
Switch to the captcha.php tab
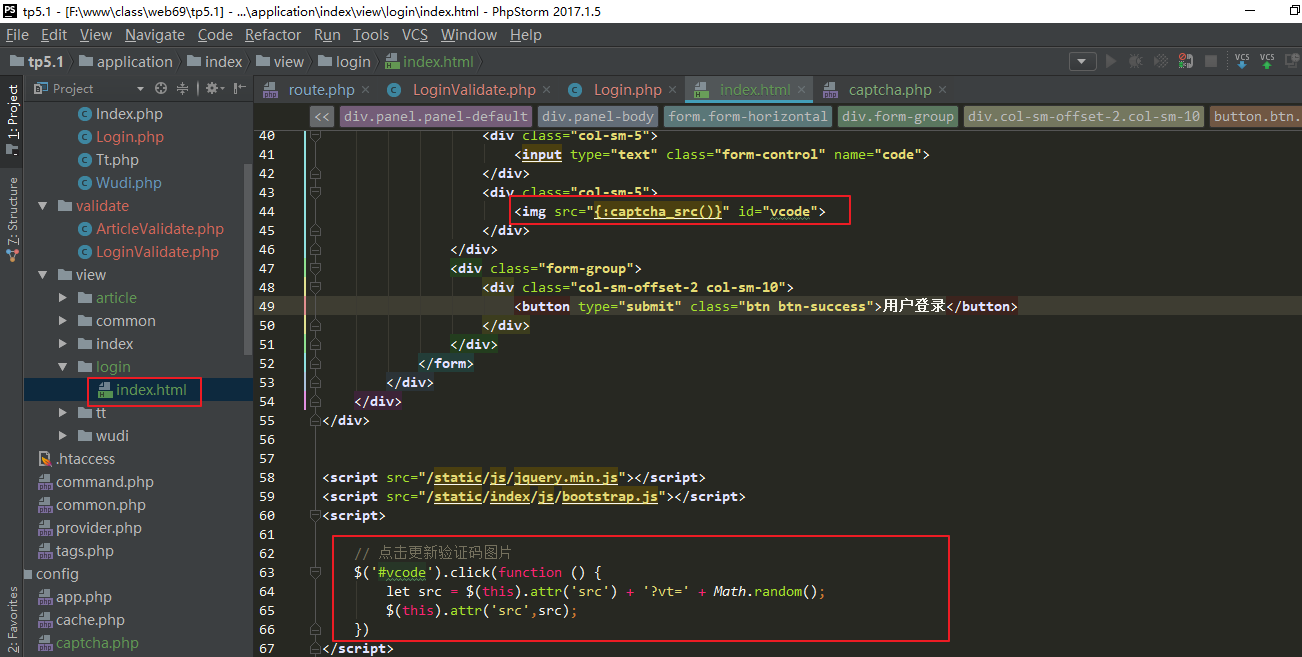[890, 90]
